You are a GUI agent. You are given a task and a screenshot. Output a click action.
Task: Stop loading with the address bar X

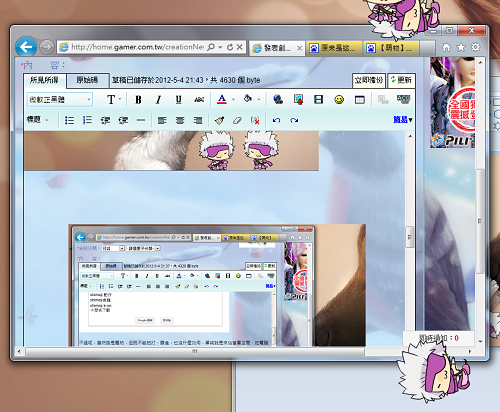tap(240, 47)
